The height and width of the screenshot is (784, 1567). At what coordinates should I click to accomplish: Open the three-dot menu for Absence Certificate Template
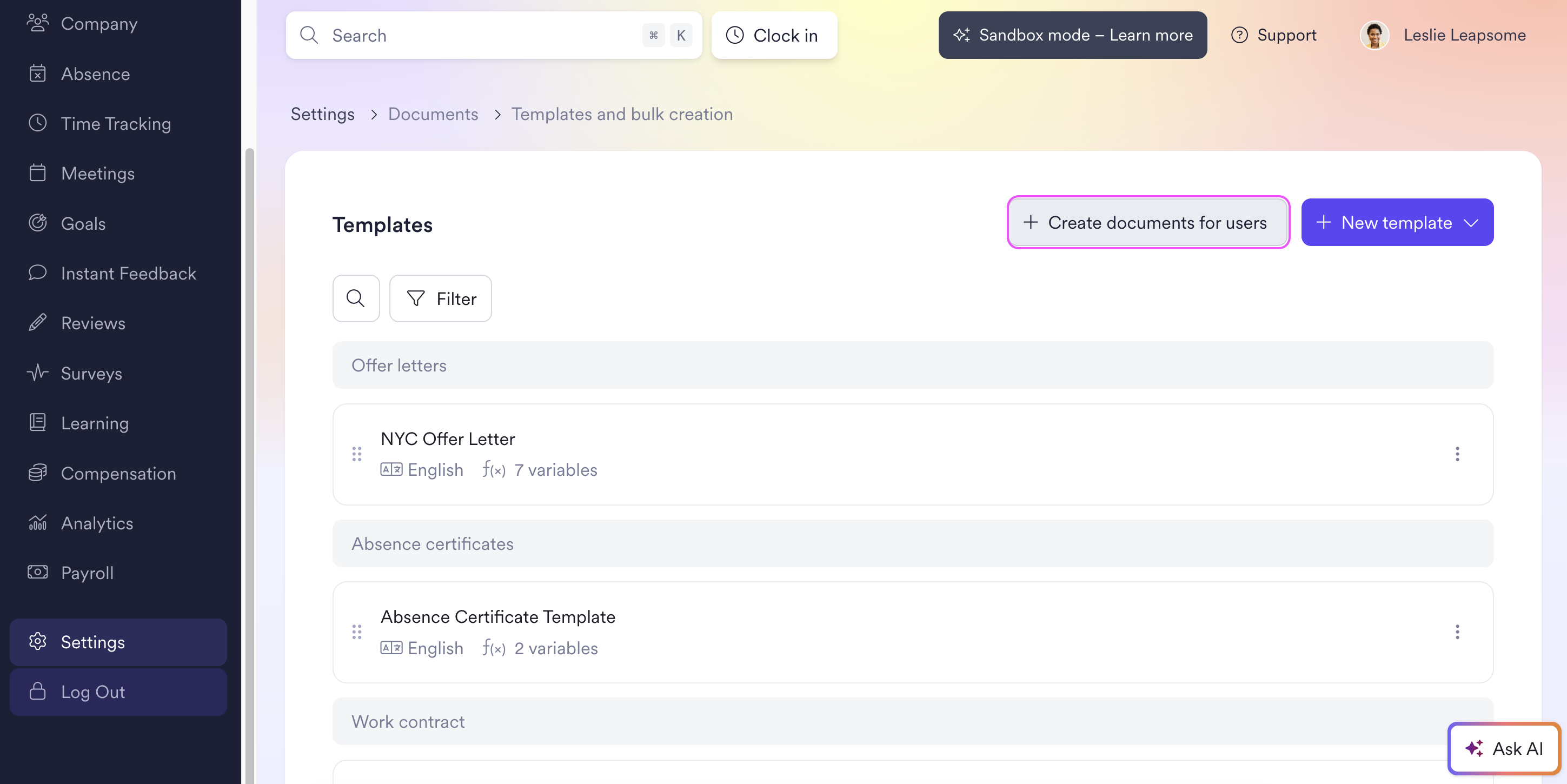click(1457, 632)
